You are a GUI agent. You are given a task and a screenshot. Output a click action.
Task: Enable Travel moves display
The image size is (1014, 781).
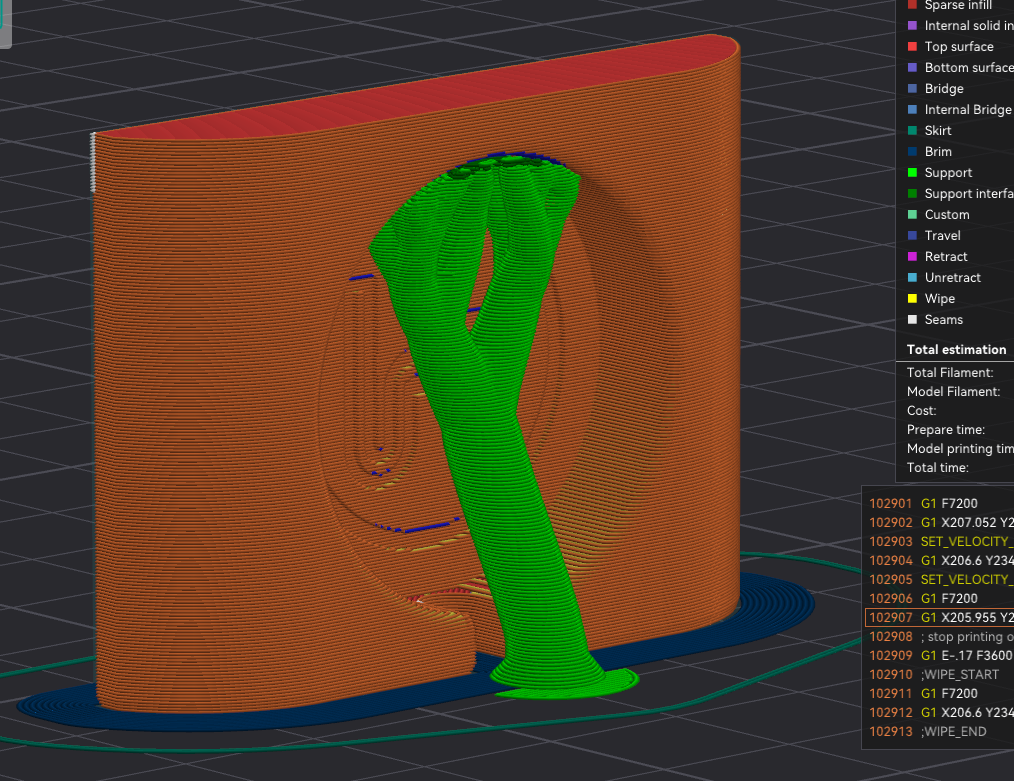click(942, 236)
